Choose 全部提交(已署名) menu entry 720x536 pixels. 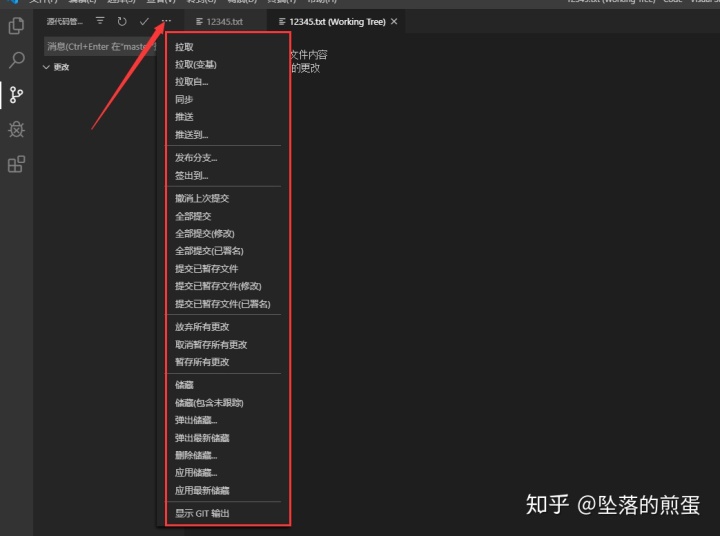click(209, 251)
